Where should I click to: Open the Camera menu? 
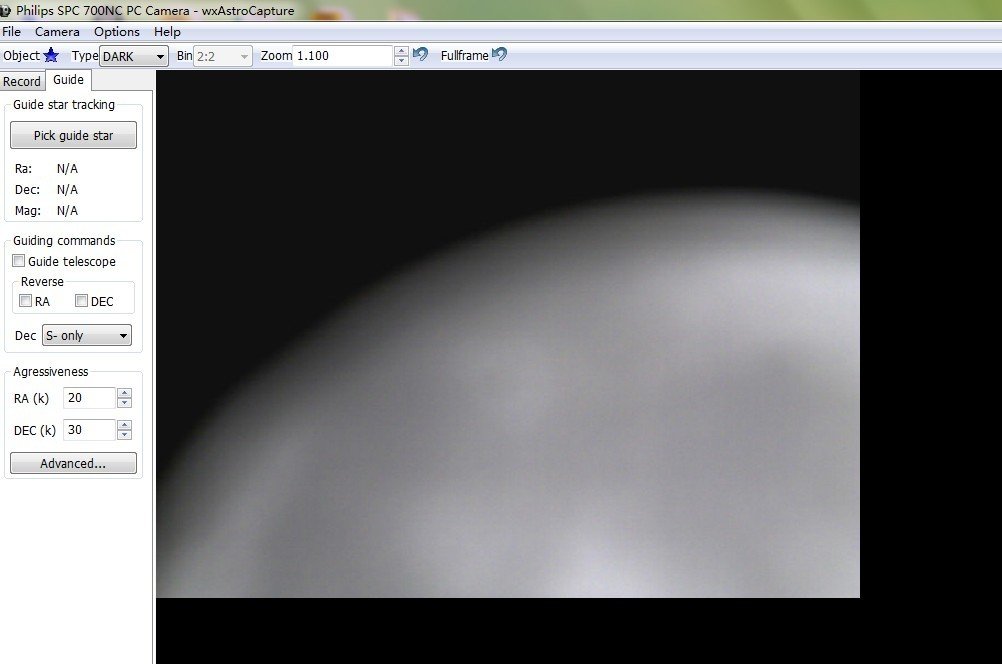pos(58,31)
